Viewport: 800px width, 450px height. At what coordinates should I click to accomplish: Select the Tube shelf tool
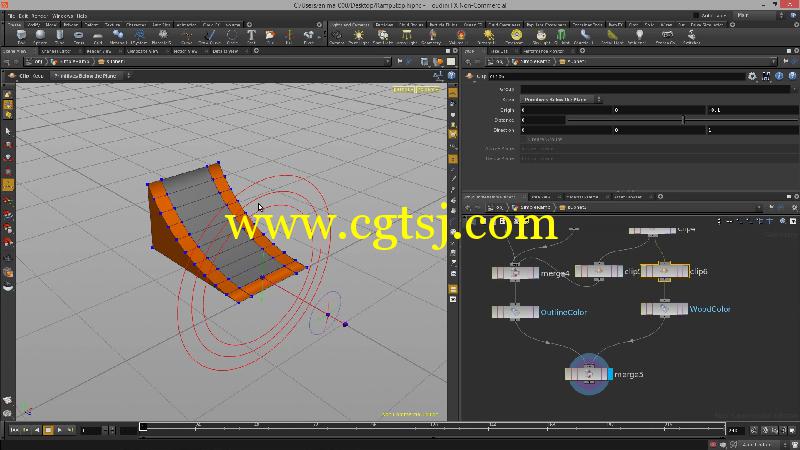click(59, 36)
